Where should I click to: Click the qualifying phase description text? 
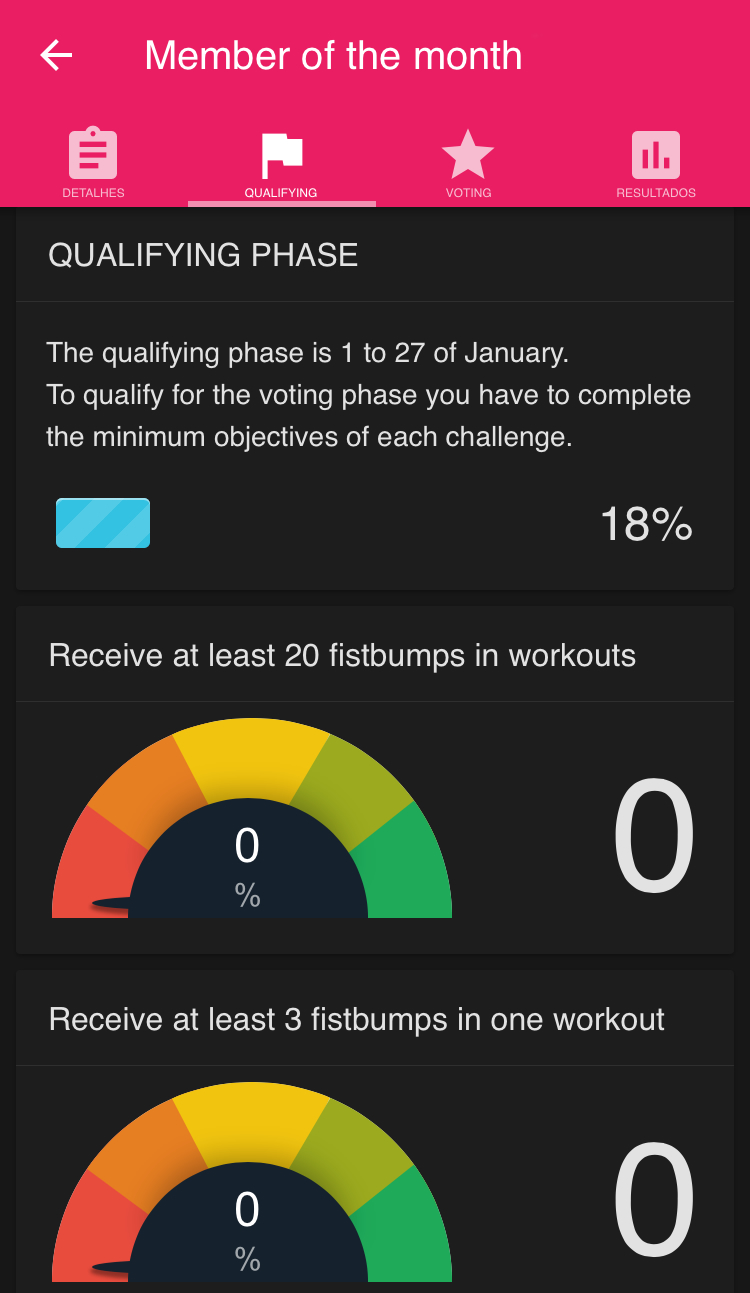point(368,395)
